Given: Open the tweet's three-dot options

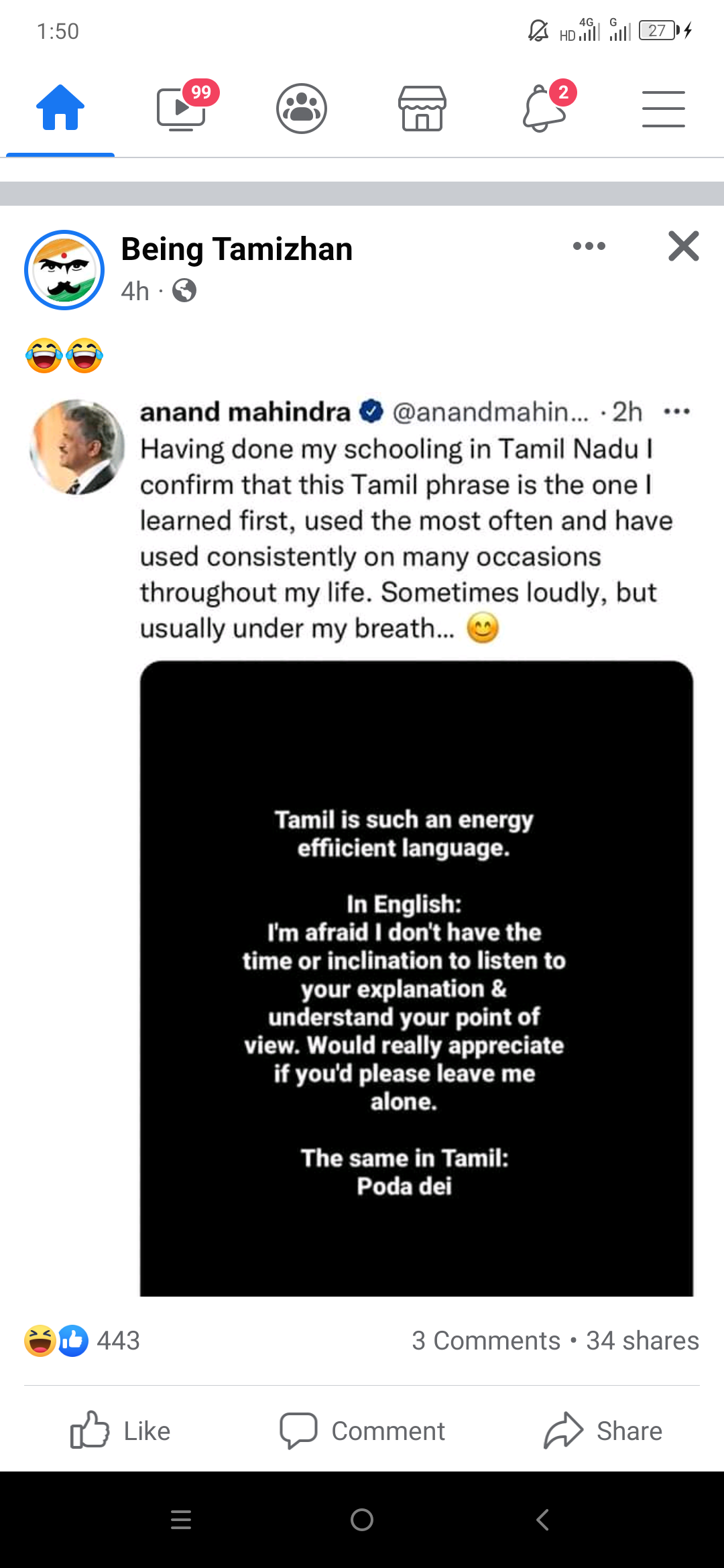Looking at the screenshot, I should pyautogui.click(x=676, y=411).
